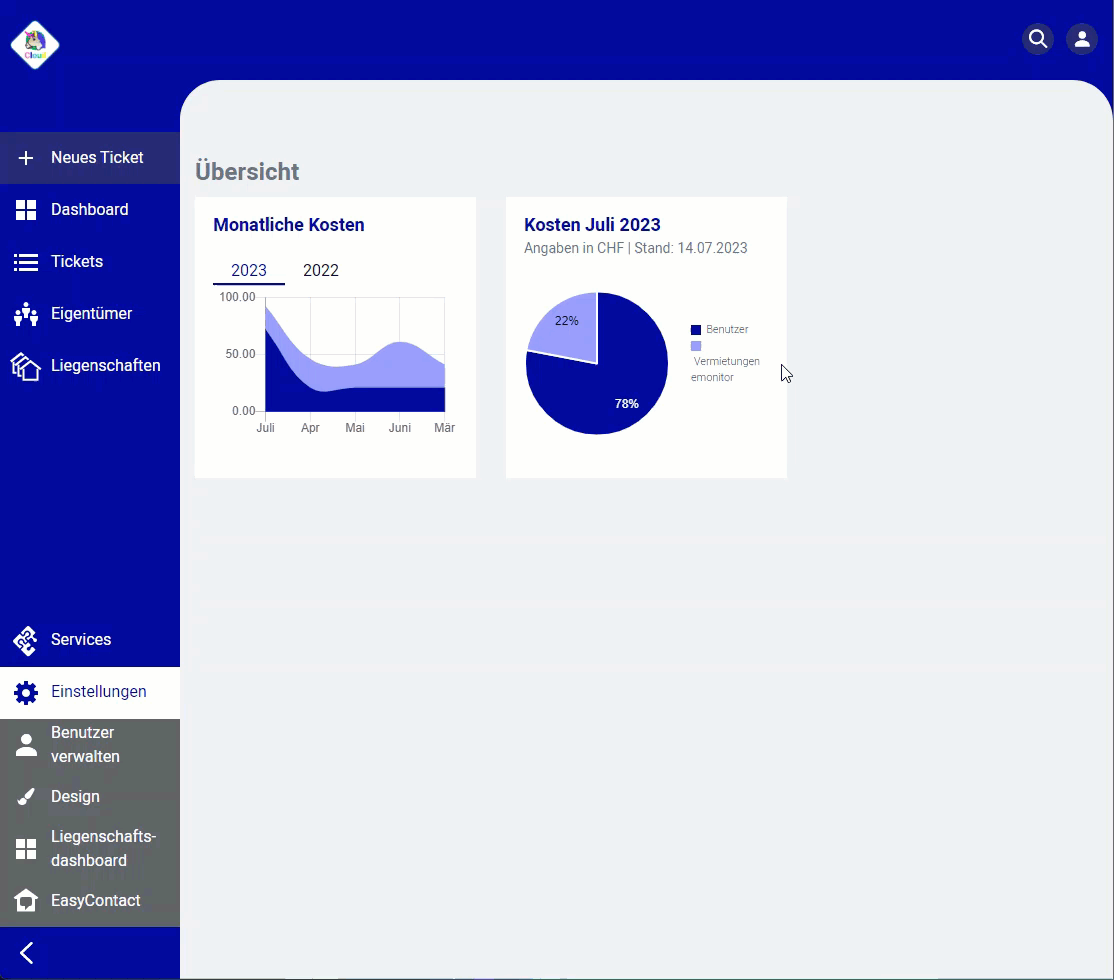Image resolution: width=1114 pixels, height=980 pixels.
Task: Click the Design brush icon
Action: tap(26, 797)
